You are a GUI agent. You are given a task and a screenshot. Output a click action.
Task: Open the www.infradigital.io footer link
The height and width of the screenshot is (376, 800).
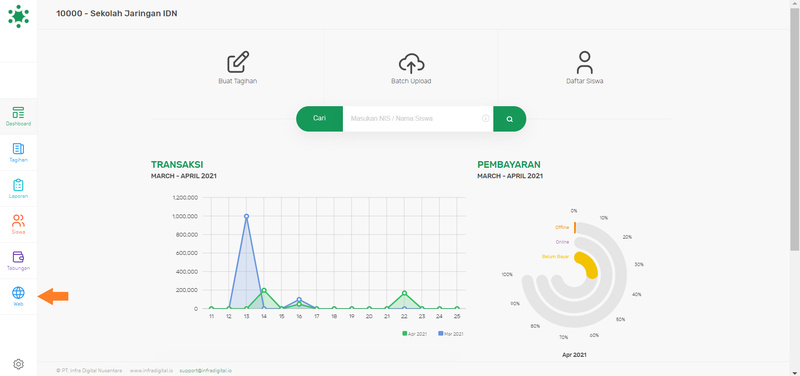click(151, 370)
